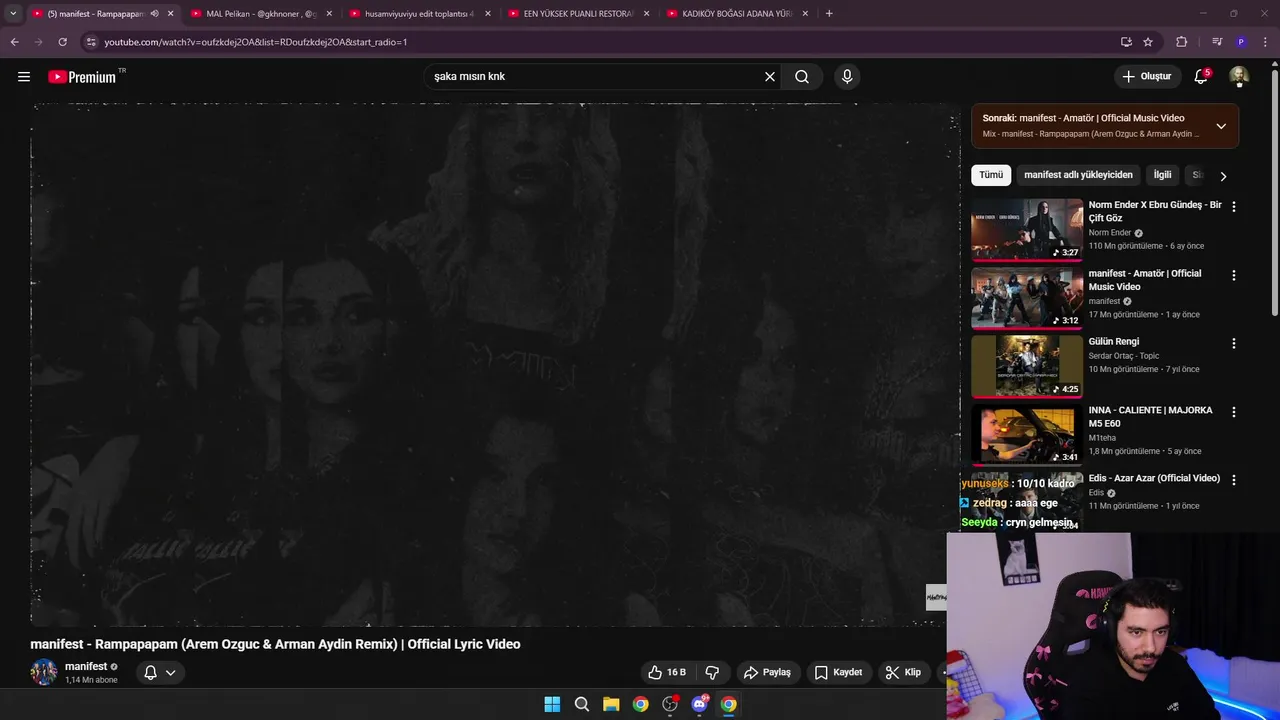This screenshot has height=720, width=1280.
Task: Open OBS Studio from taskbar
Action: pos(670,704)
